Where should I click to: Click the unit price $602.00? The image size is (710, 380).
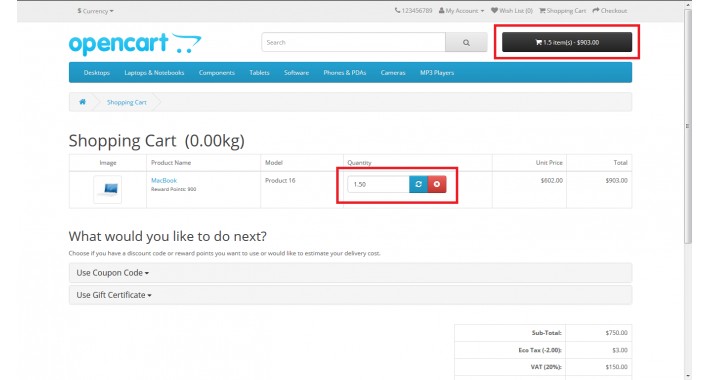click(x=552, y=180)
